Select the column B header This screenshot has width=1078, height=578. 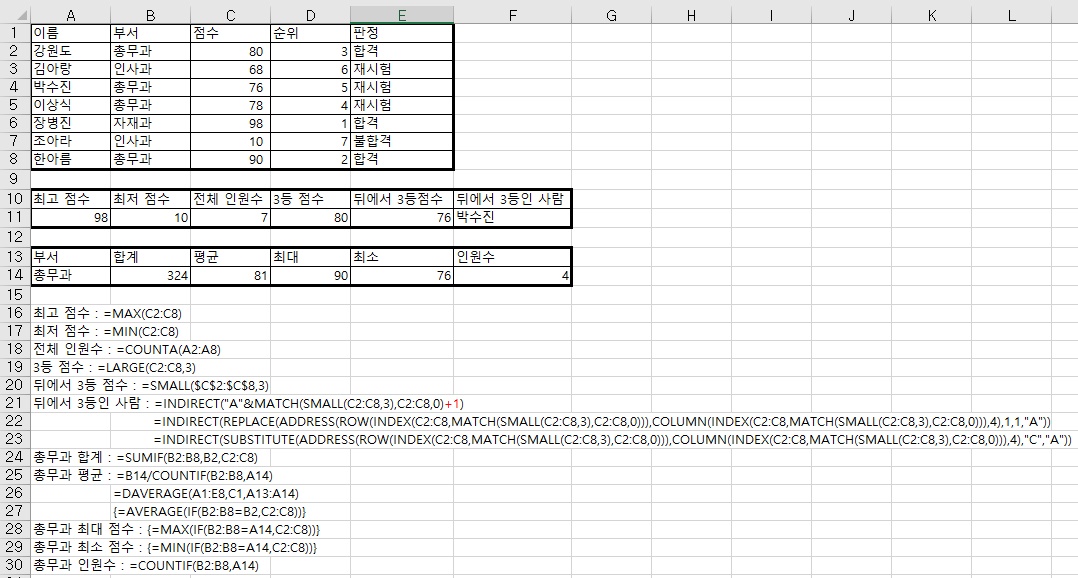(151, 15)
